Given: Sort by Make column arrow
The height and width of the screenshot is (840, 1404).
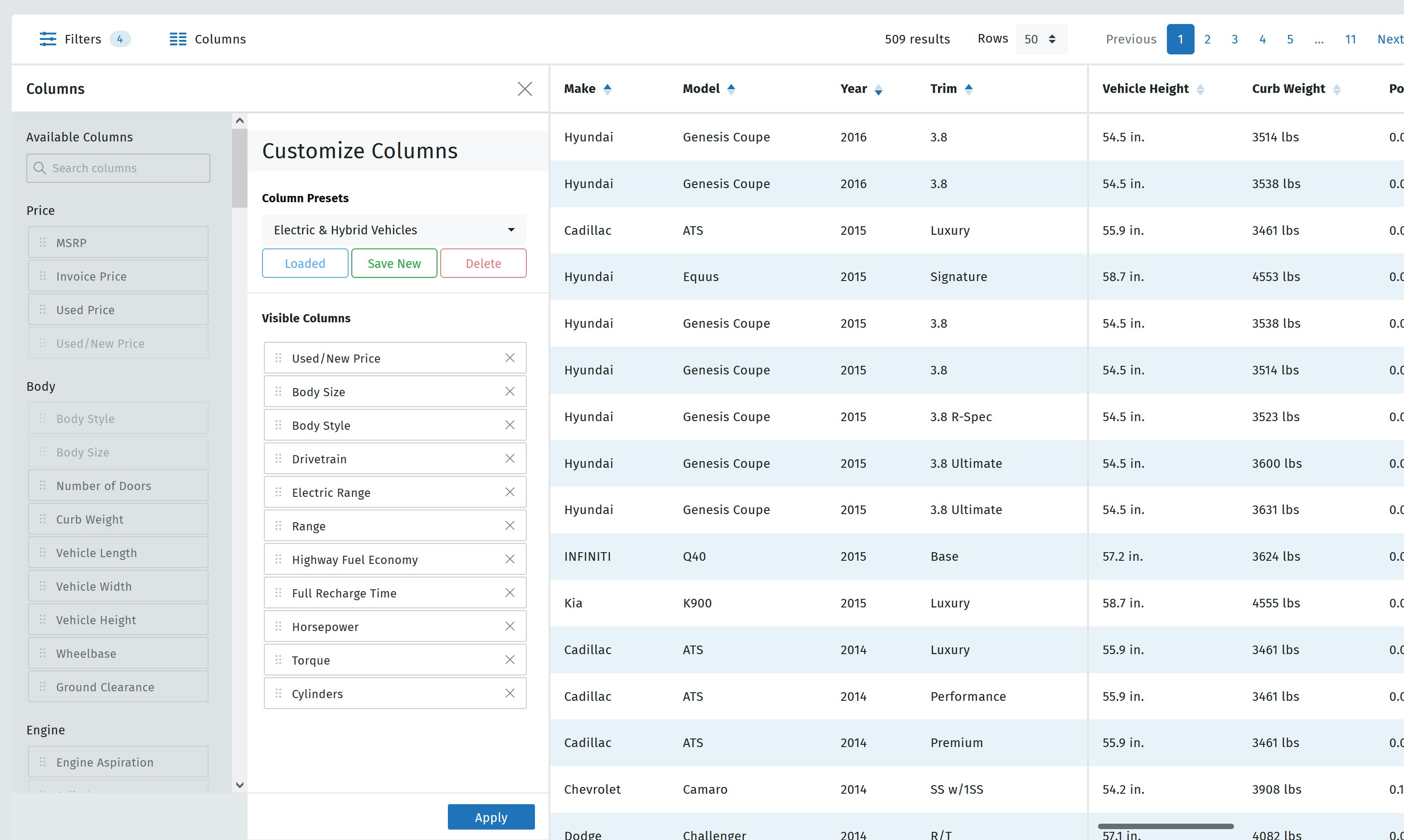Looking at the screenshot, I should click(607, 89).
